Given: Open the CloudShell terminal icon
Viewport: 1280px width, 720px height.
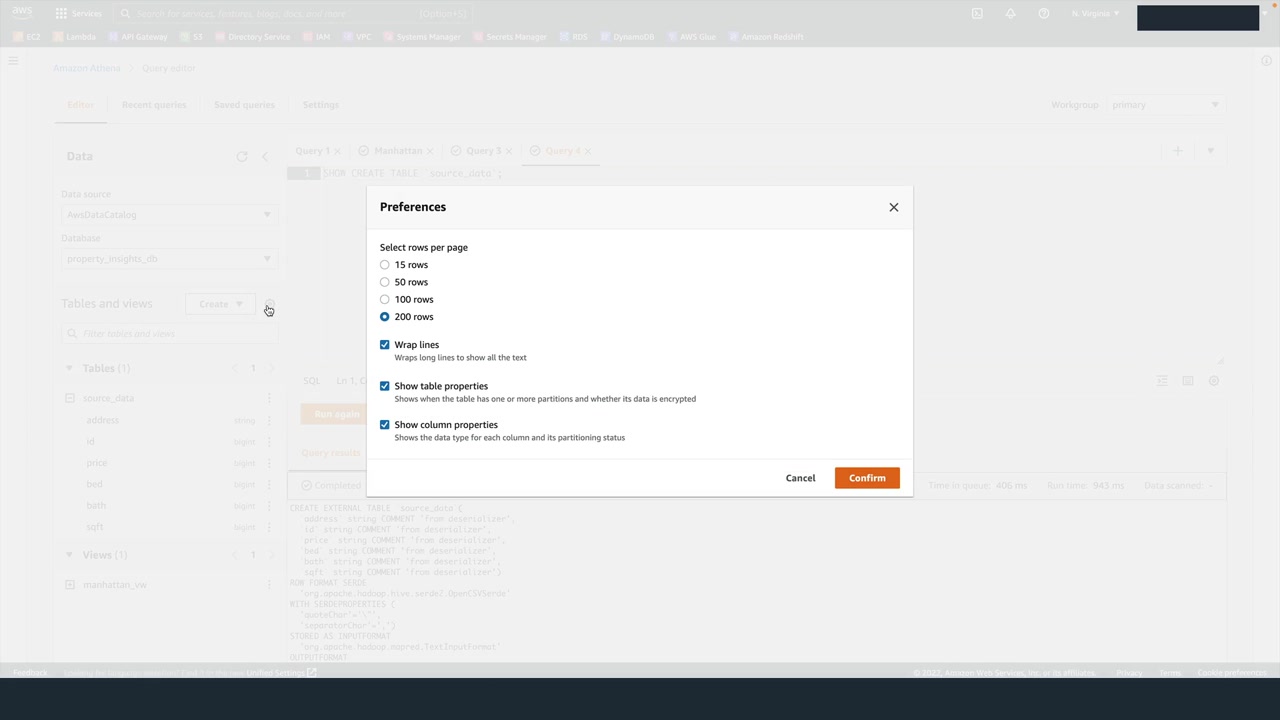Looking at the screenshot, I should [x=977, y=14].
